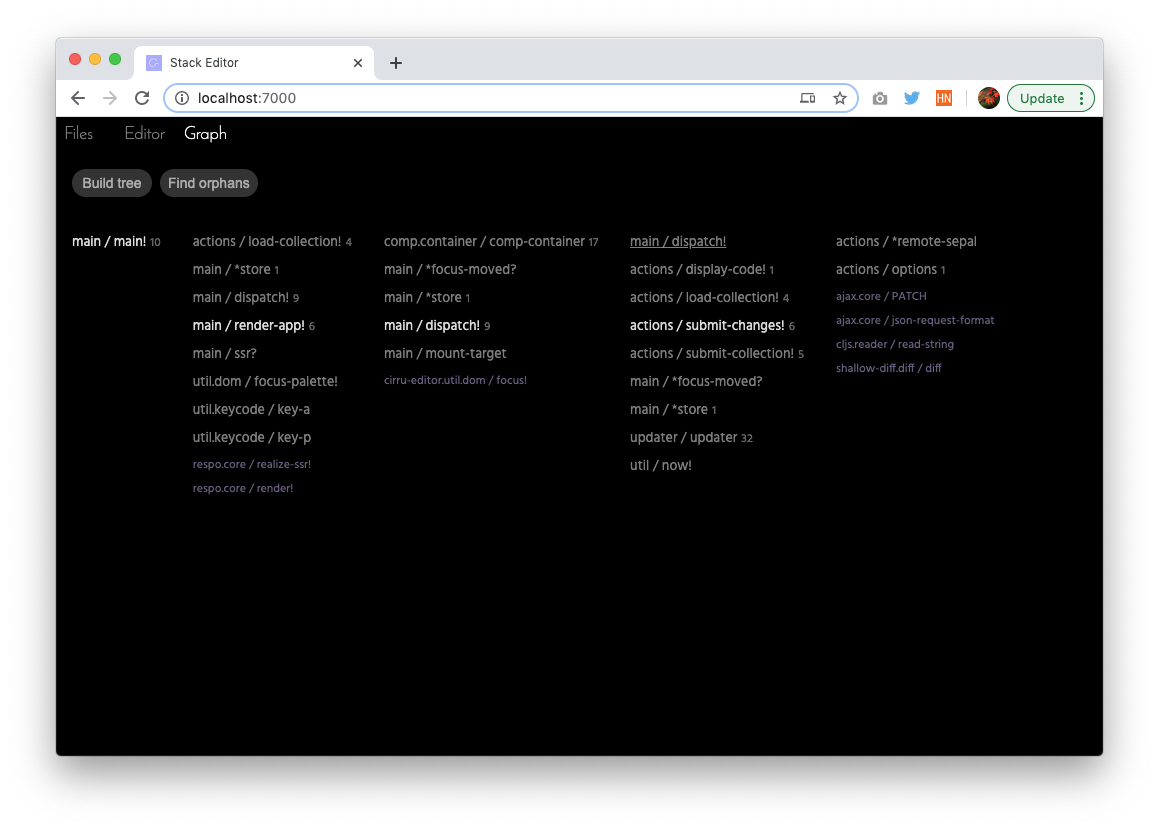Open Chrome's three-dot menu

(1081, 98)
